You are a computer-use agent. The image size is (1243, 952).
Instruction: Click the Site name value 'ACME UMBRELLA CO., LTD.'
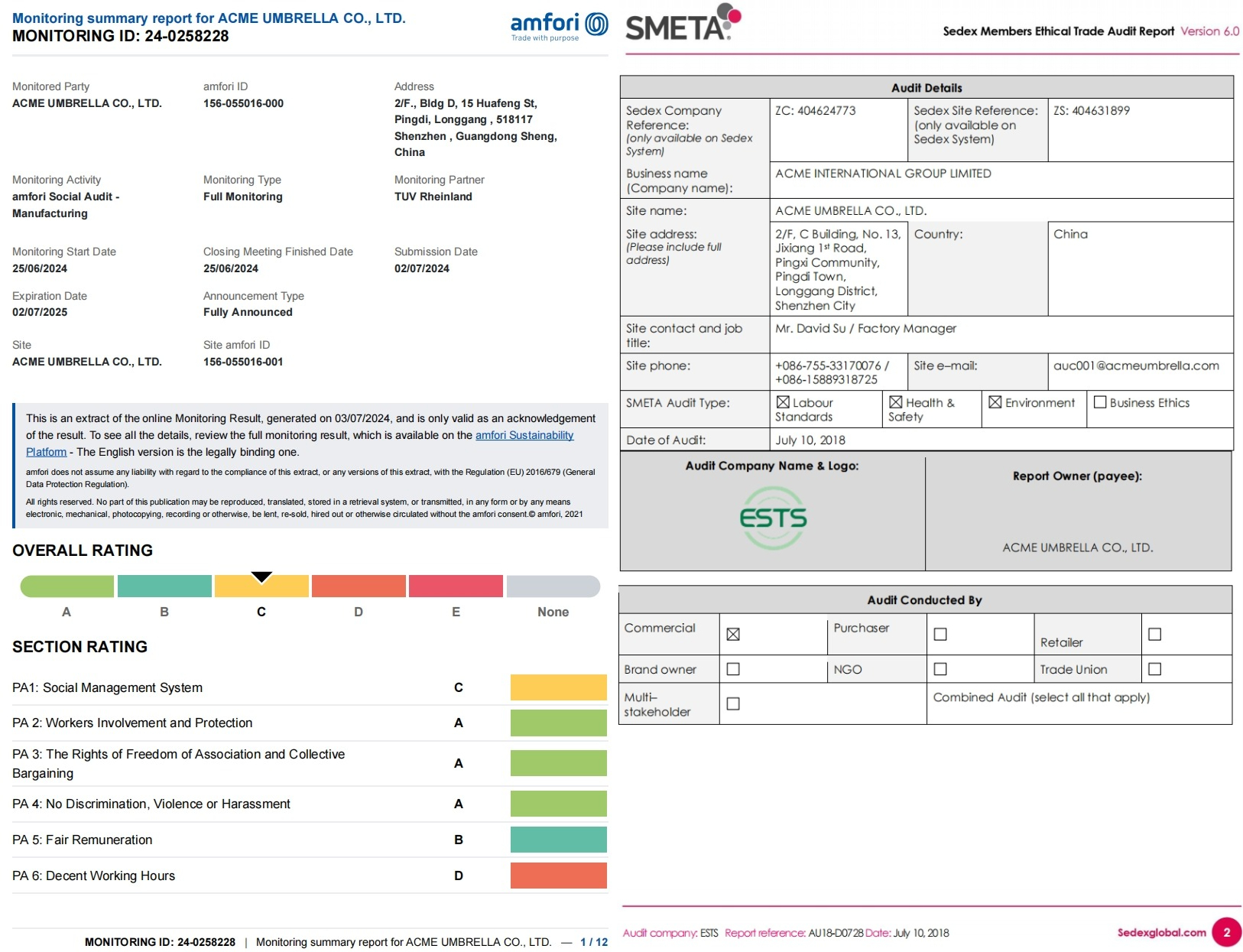click(851, 210)
